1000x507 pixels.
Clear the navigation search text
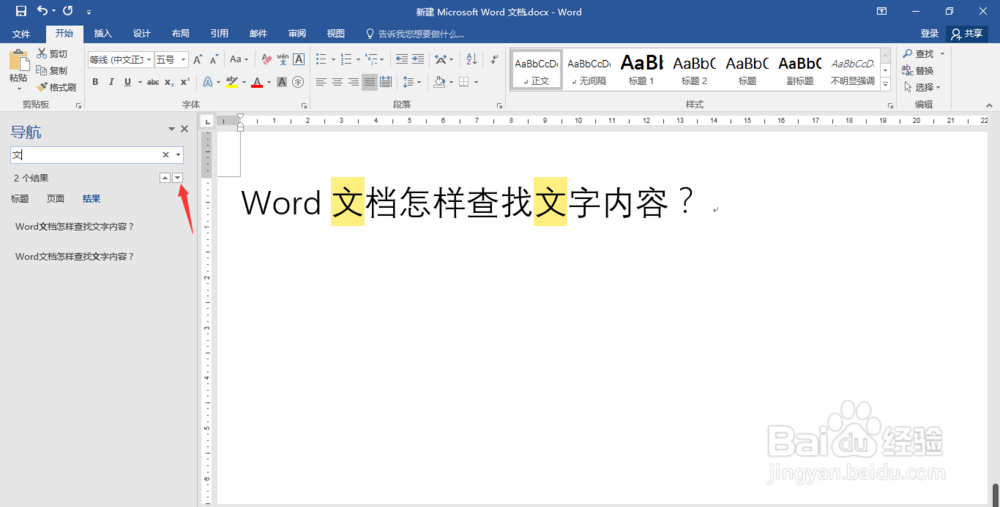(x=165, y=155)
